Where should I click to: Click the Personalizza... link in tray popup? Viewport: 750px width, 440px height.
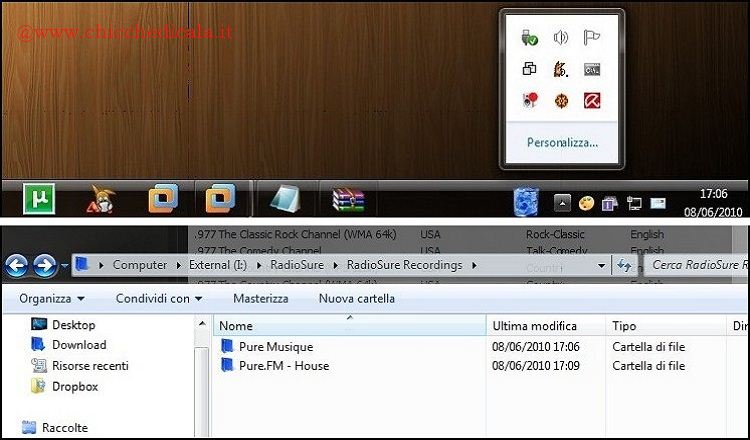coord(562,143)
